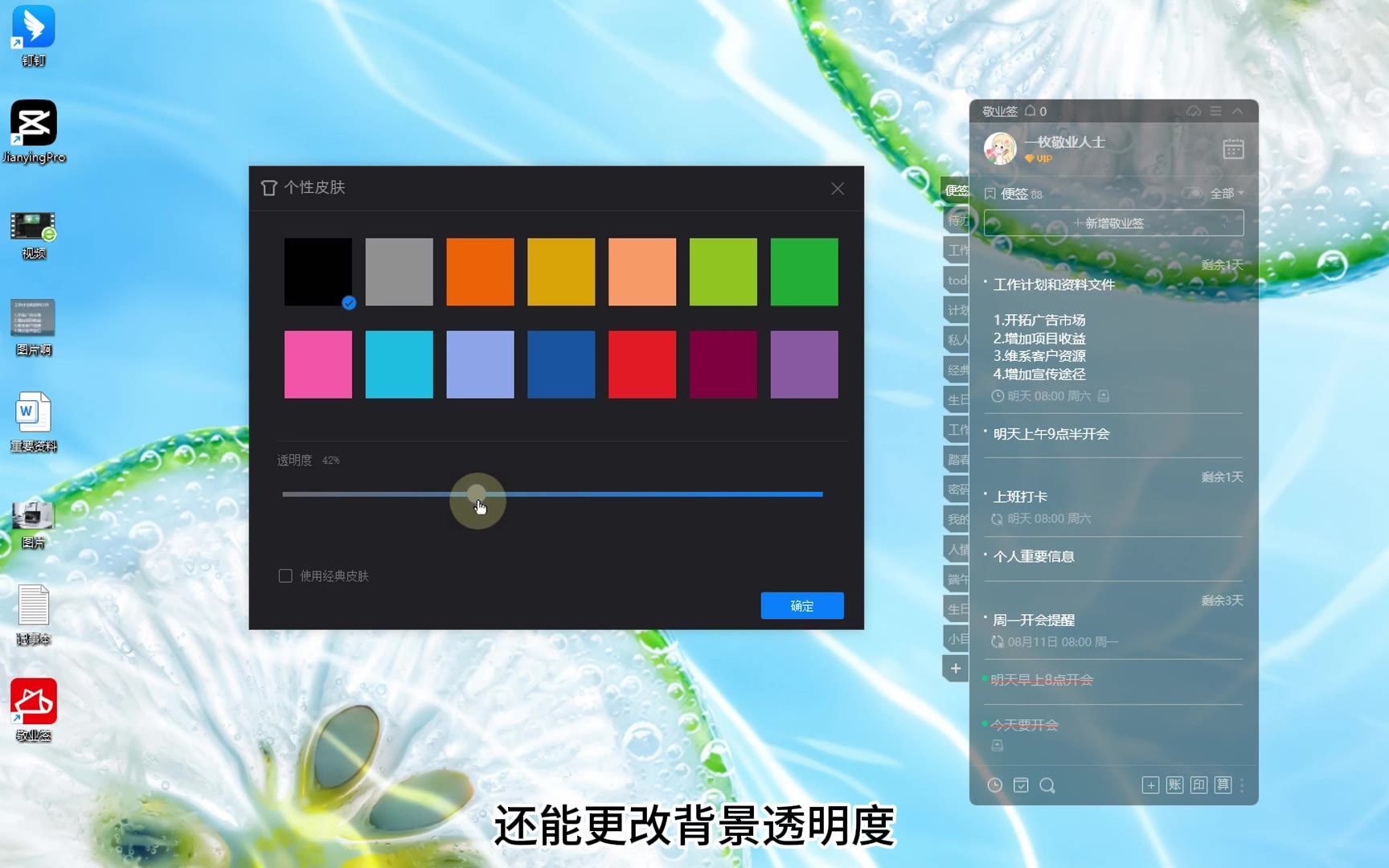This screenshot has width=1389, height=868.
Task: Open the hamburger menu in 敬业签 title bar
Action: click(1215, 111)
